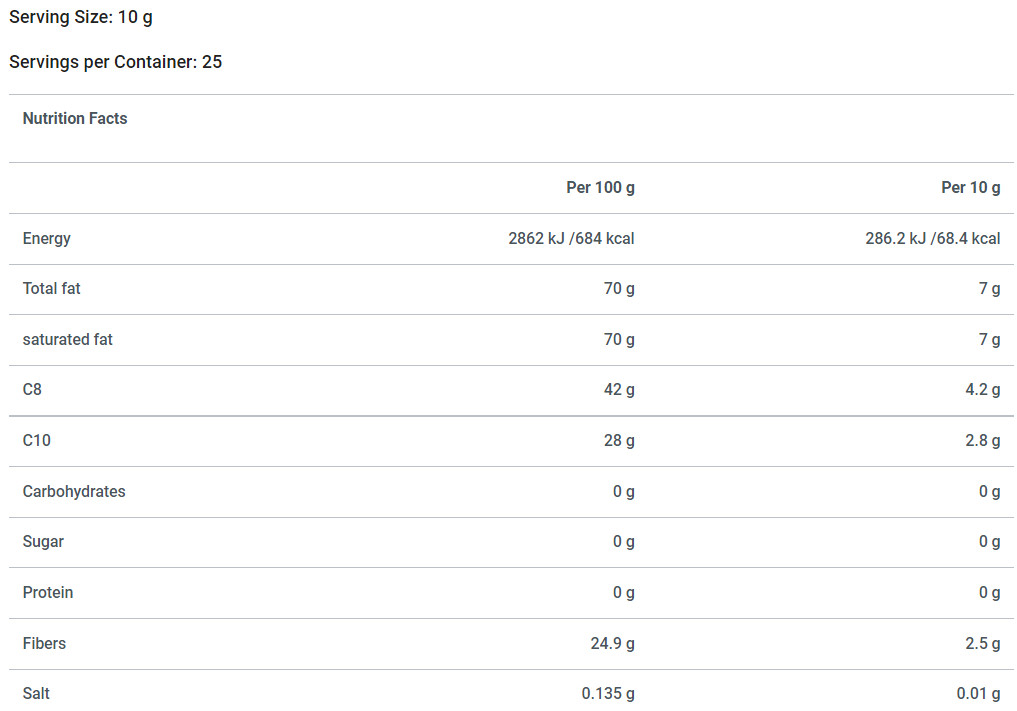1017x711 pixels.
Task: Click the 286.2 kJ /68.4 kcal value
Action: pos(933,239)
